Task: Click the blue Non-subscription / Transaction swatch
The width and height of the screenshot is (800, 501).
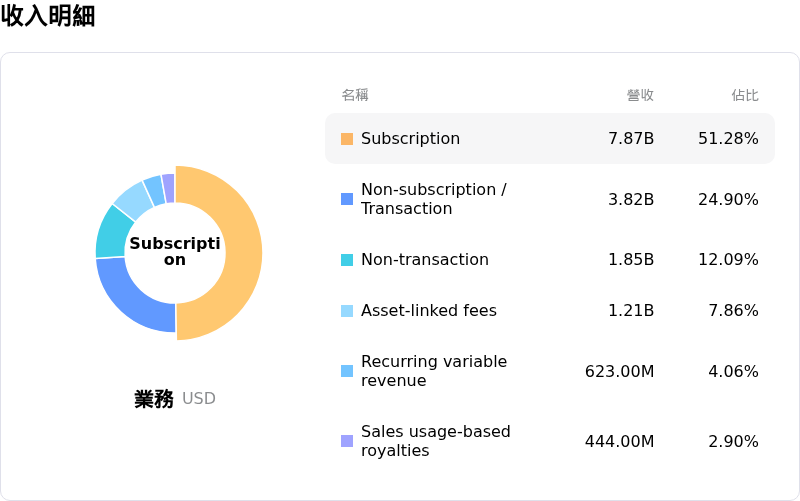Action: [347, 199]
